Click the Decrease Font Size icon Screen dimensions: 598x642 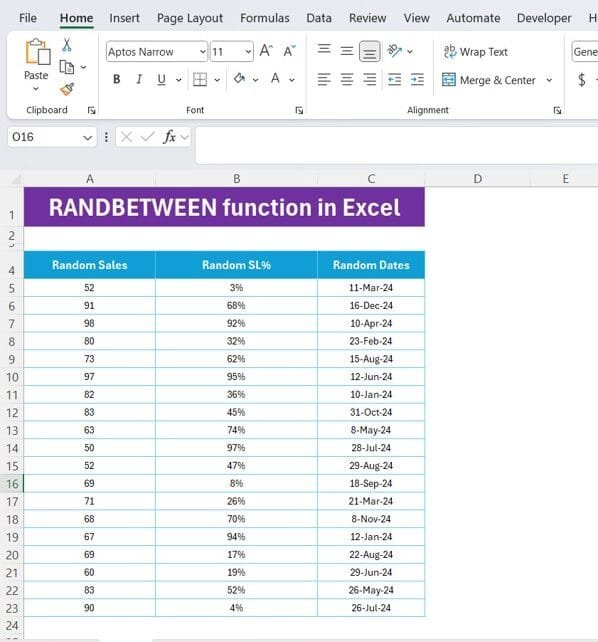pos(289,51)
